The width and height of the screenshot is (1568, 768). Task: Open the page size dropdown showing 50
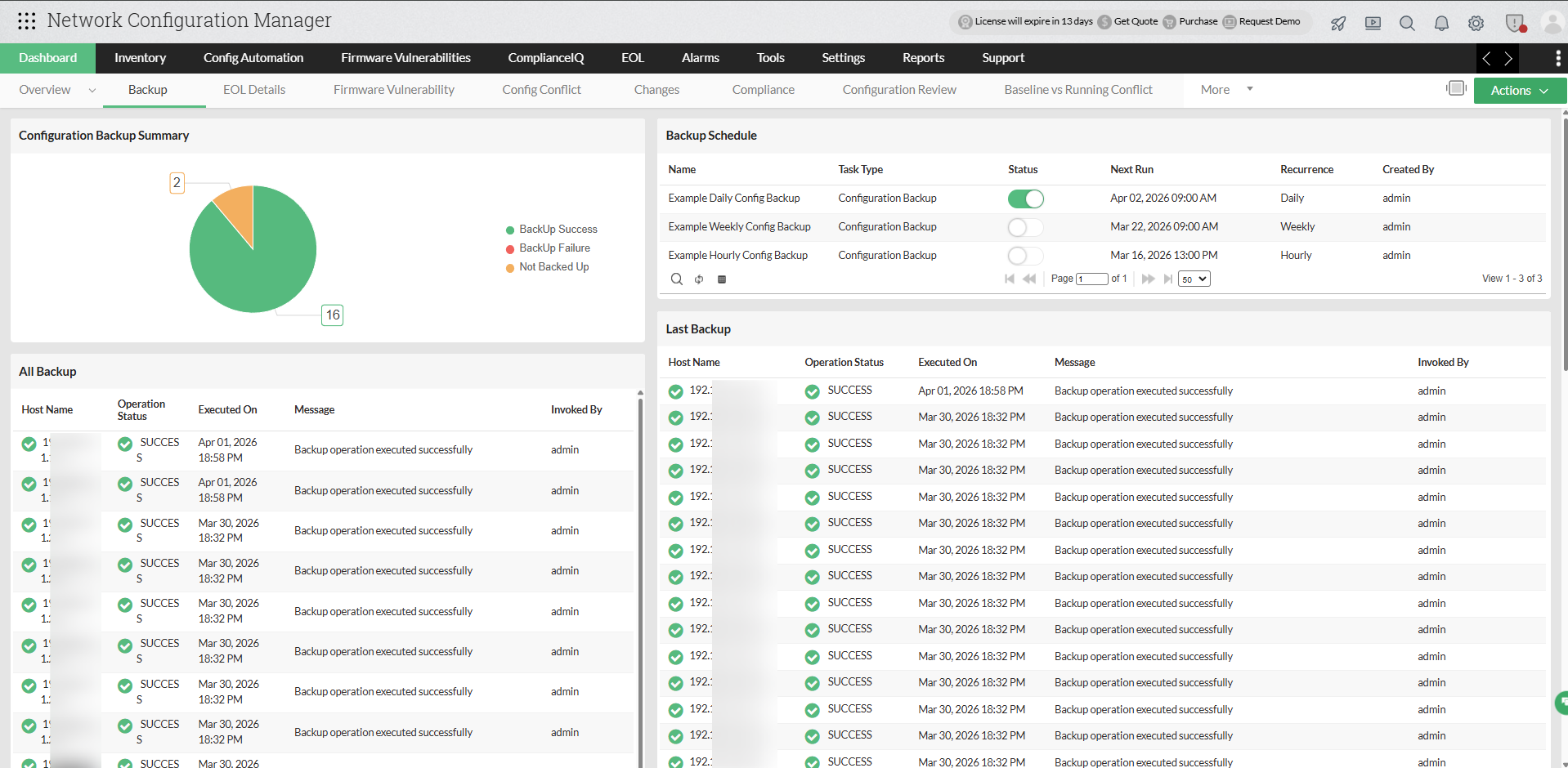coord(1194,279)
